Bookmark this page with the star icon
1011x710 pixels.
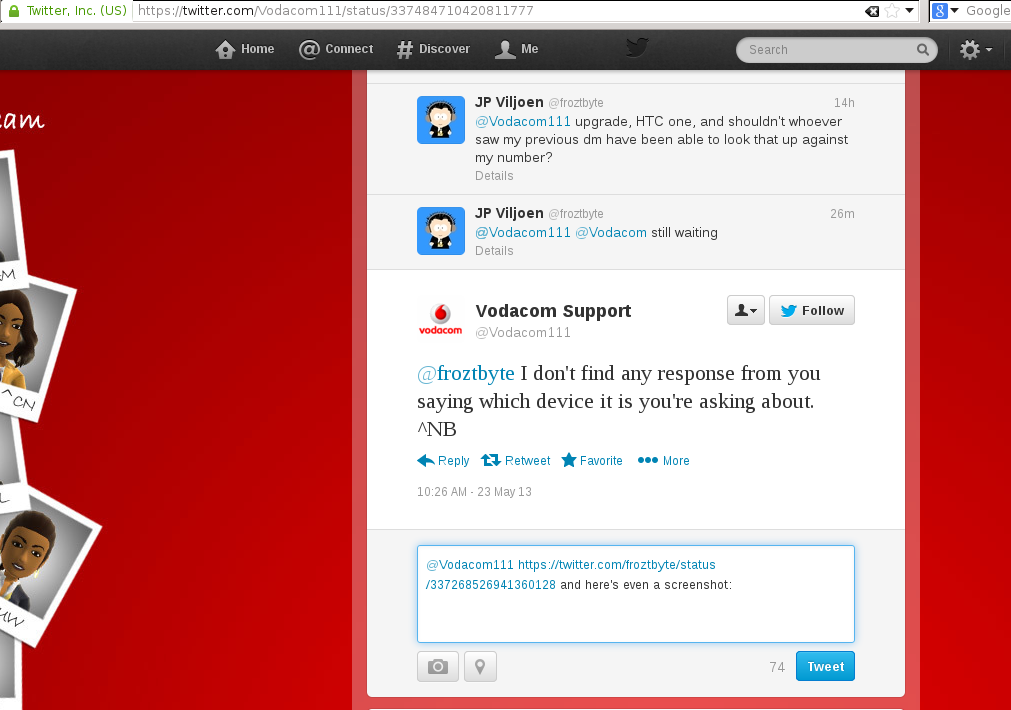892,11
